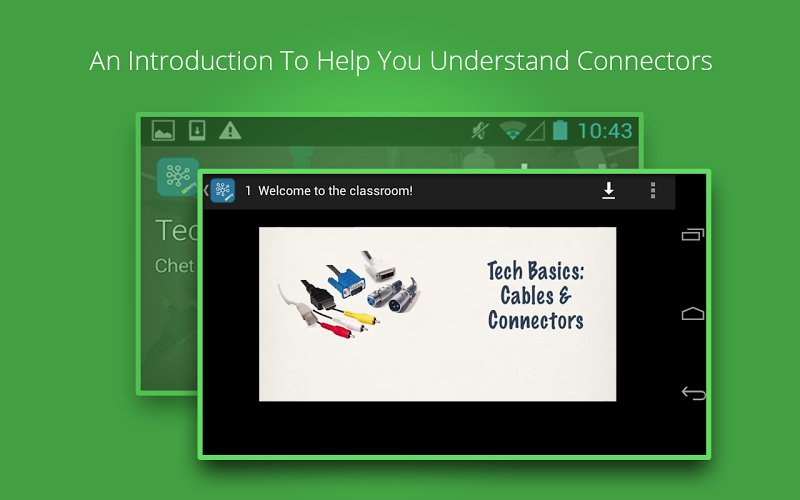Tap the download notification icon in status bar
The width and height of the screenshot is (800, 500).
click(197, 131)
